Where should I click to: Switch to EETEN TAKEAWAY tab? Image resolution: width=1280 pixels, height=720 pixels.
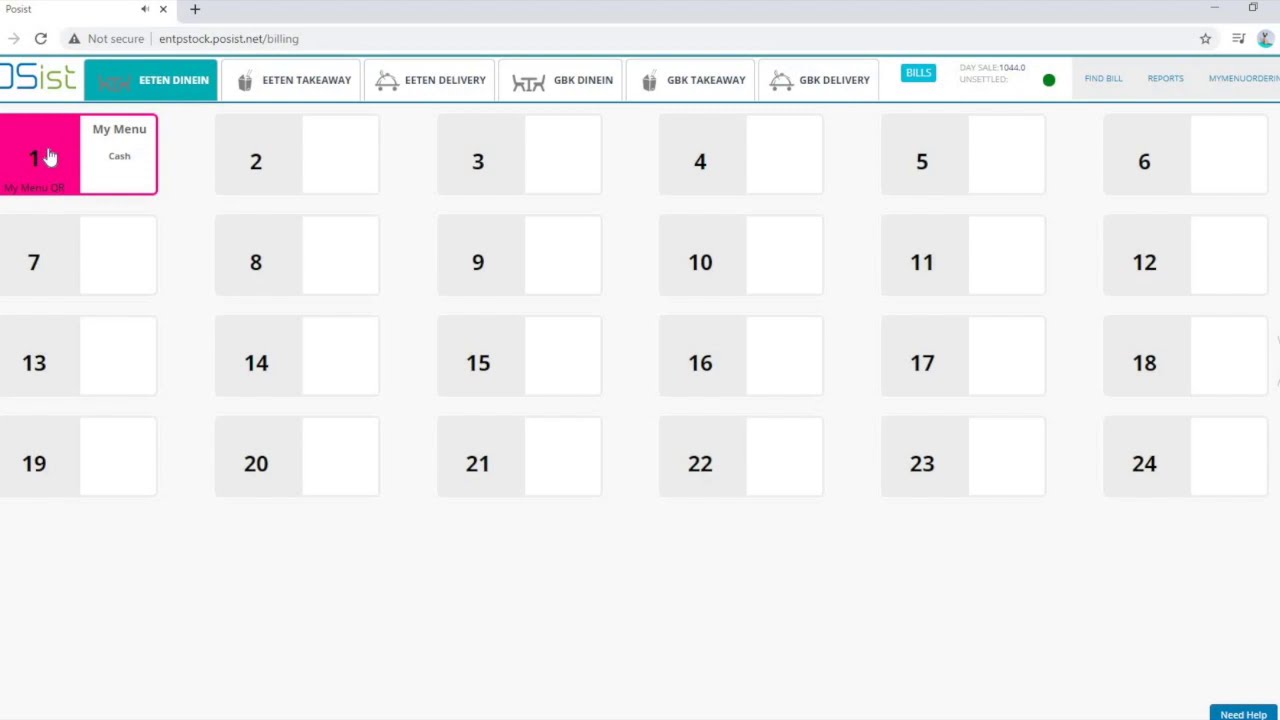pyautogui.click(x=293, y=80)
